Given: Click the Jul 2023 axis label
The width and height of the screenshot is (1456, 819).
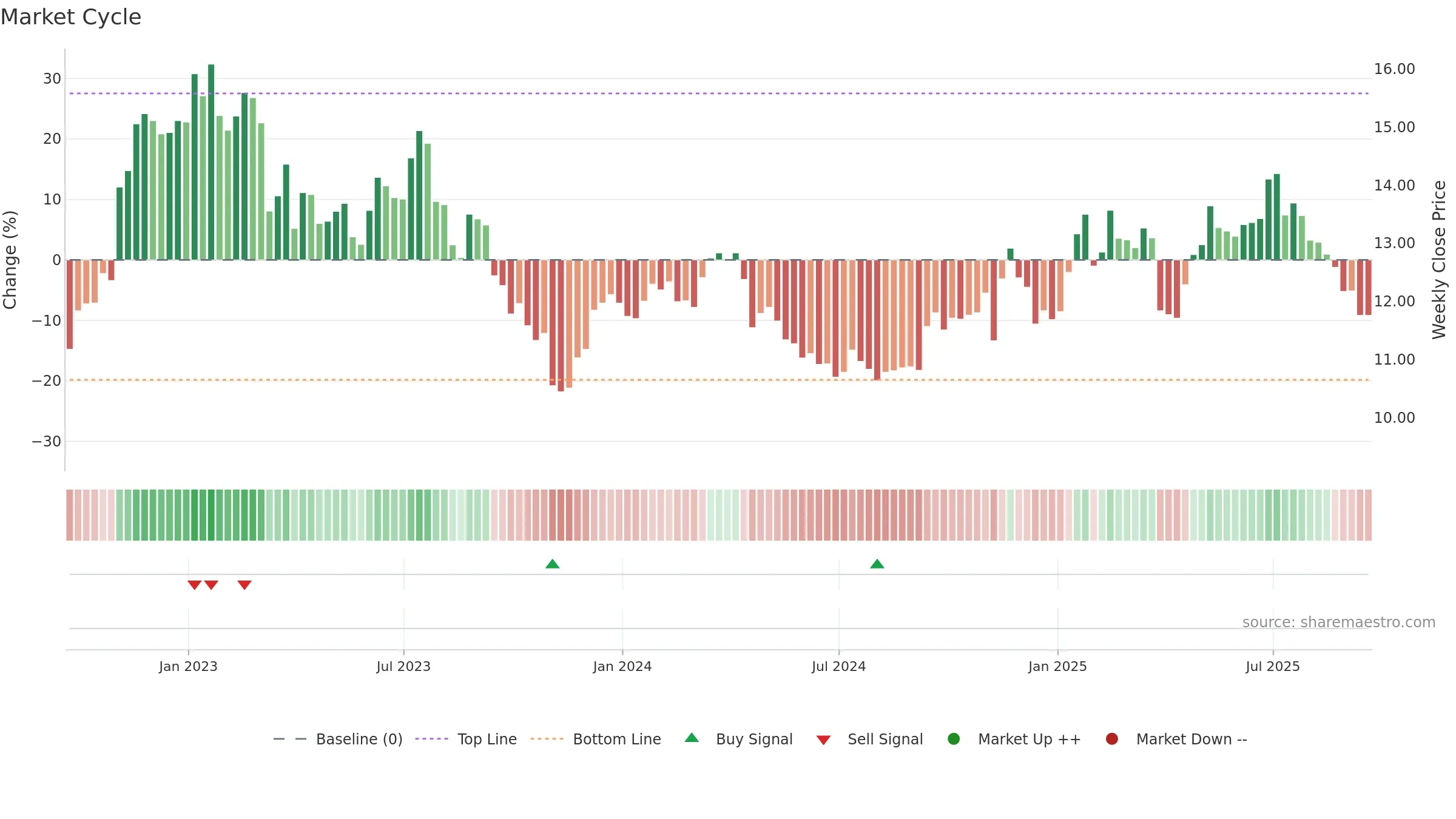Looking at the screenshot, I should pyautogui.click(x=403, y=666).
